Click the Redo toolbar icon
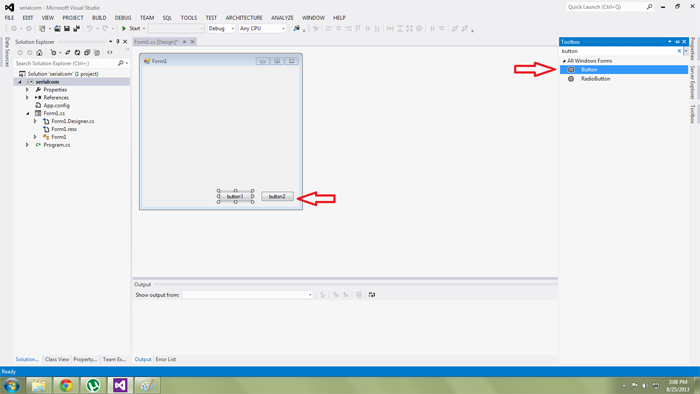This screenshot has height=394, width=700. point(105,28)
